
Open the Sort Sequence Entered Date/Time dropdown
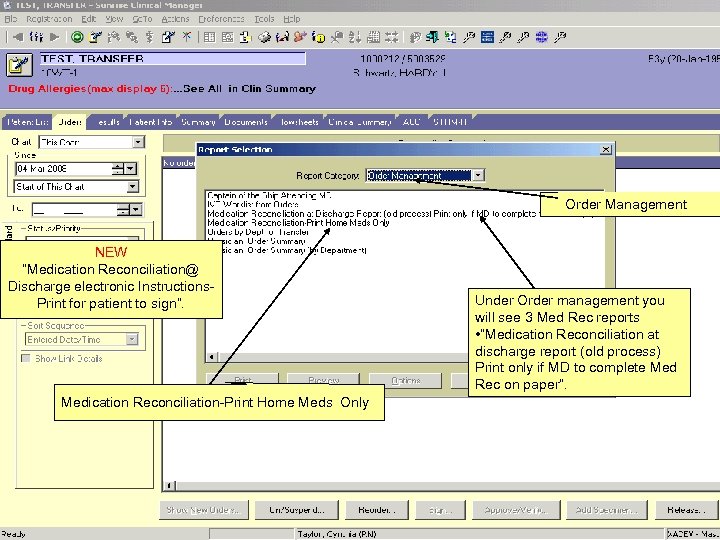[132, 339]
